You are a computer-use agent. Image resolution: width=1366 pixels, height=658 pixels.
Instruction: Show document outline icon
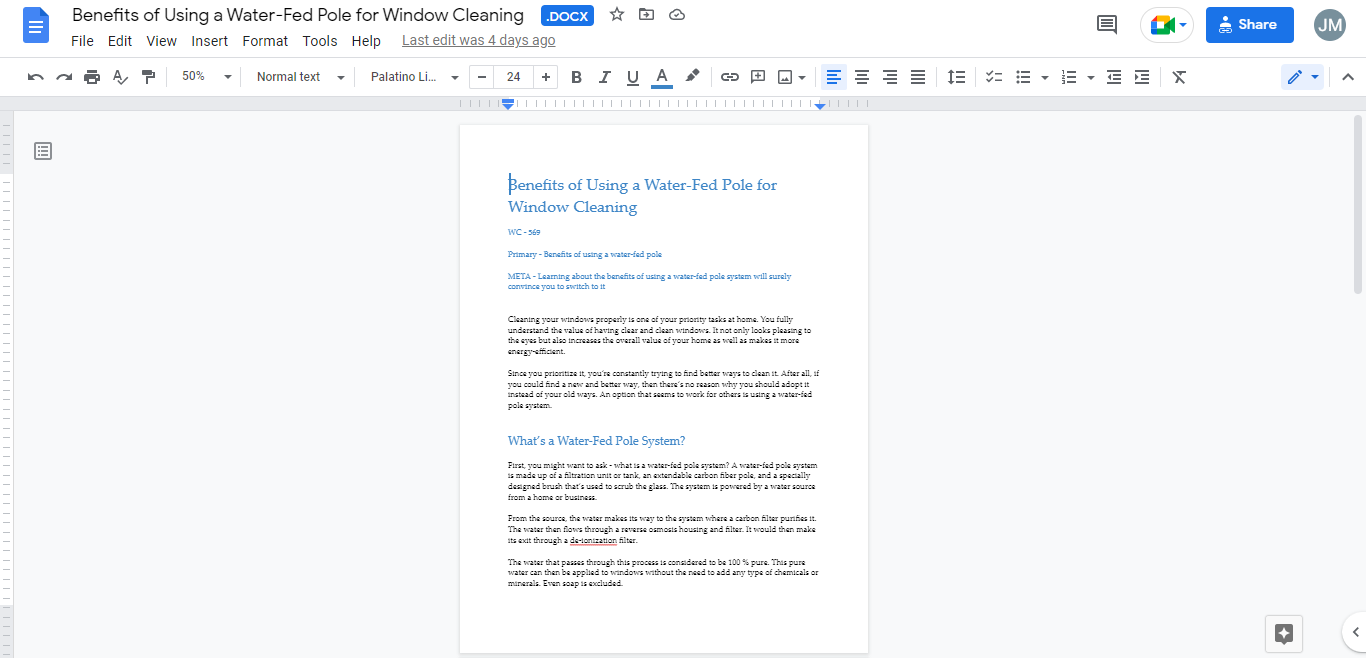pyautogui.click(x=43, y=151)
